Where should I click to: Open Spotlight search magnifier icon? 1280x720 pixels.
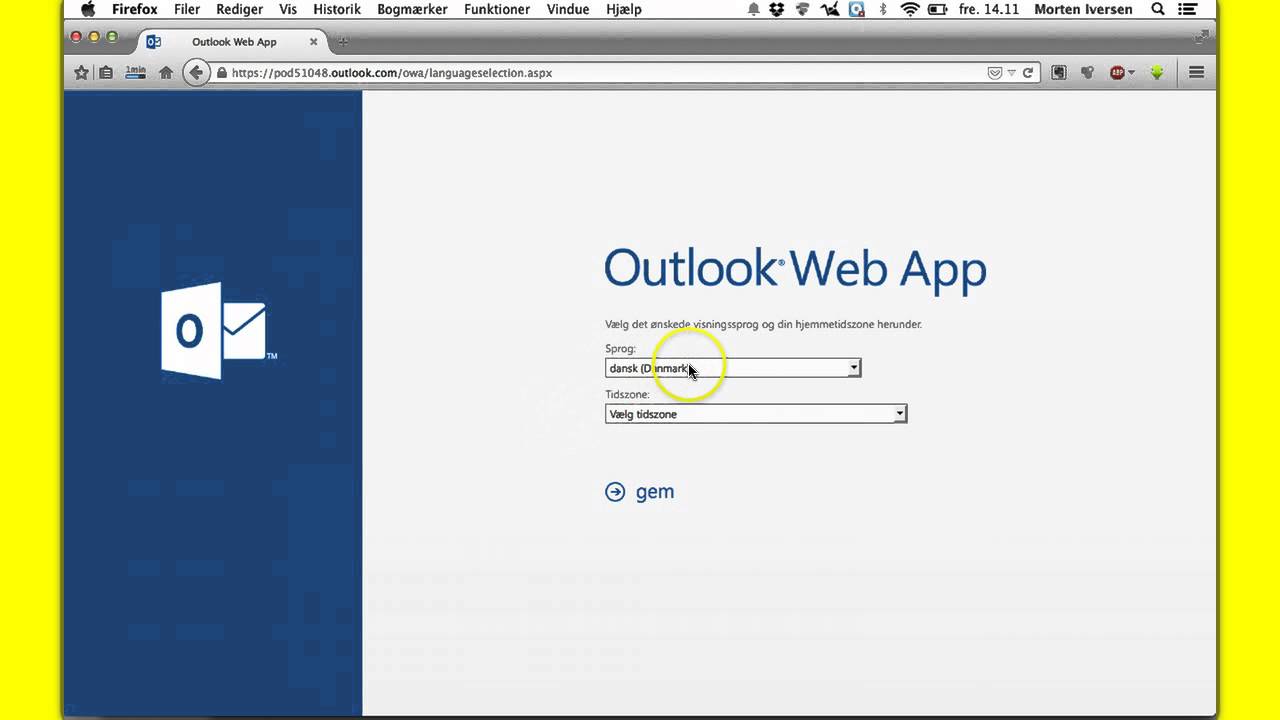[1158, 9]
